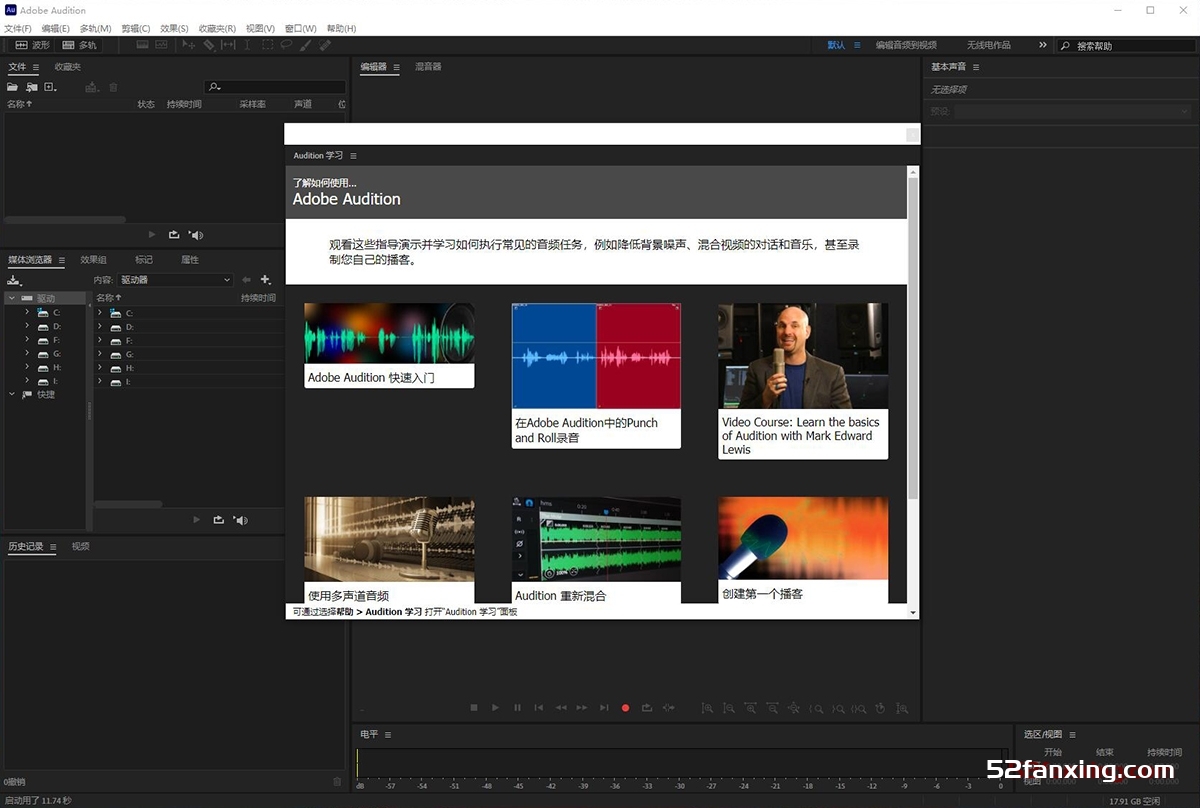The image size is (1200, 808).
Task: Toggle loop playback in the Files panel
Action: (174, 235)
